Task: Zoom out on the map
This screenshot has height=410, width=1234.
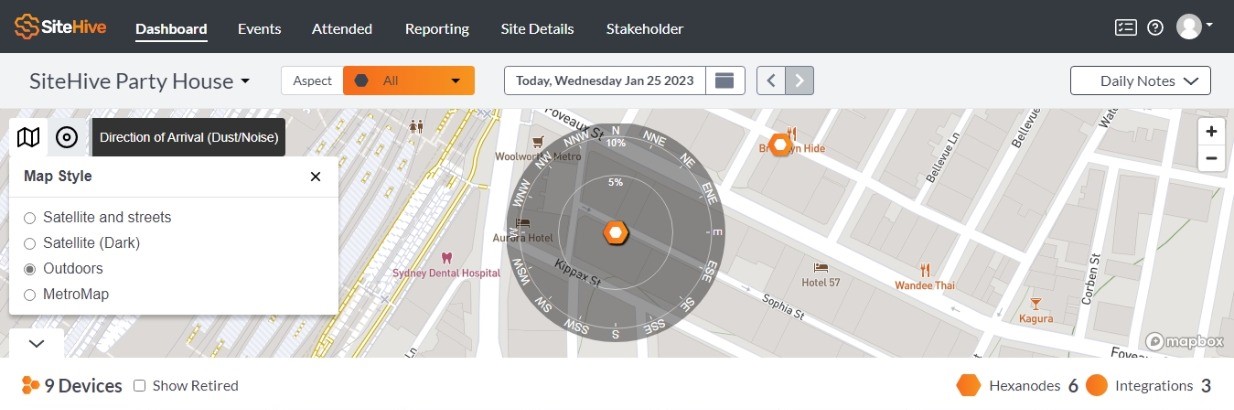Action: point(1211,158)
